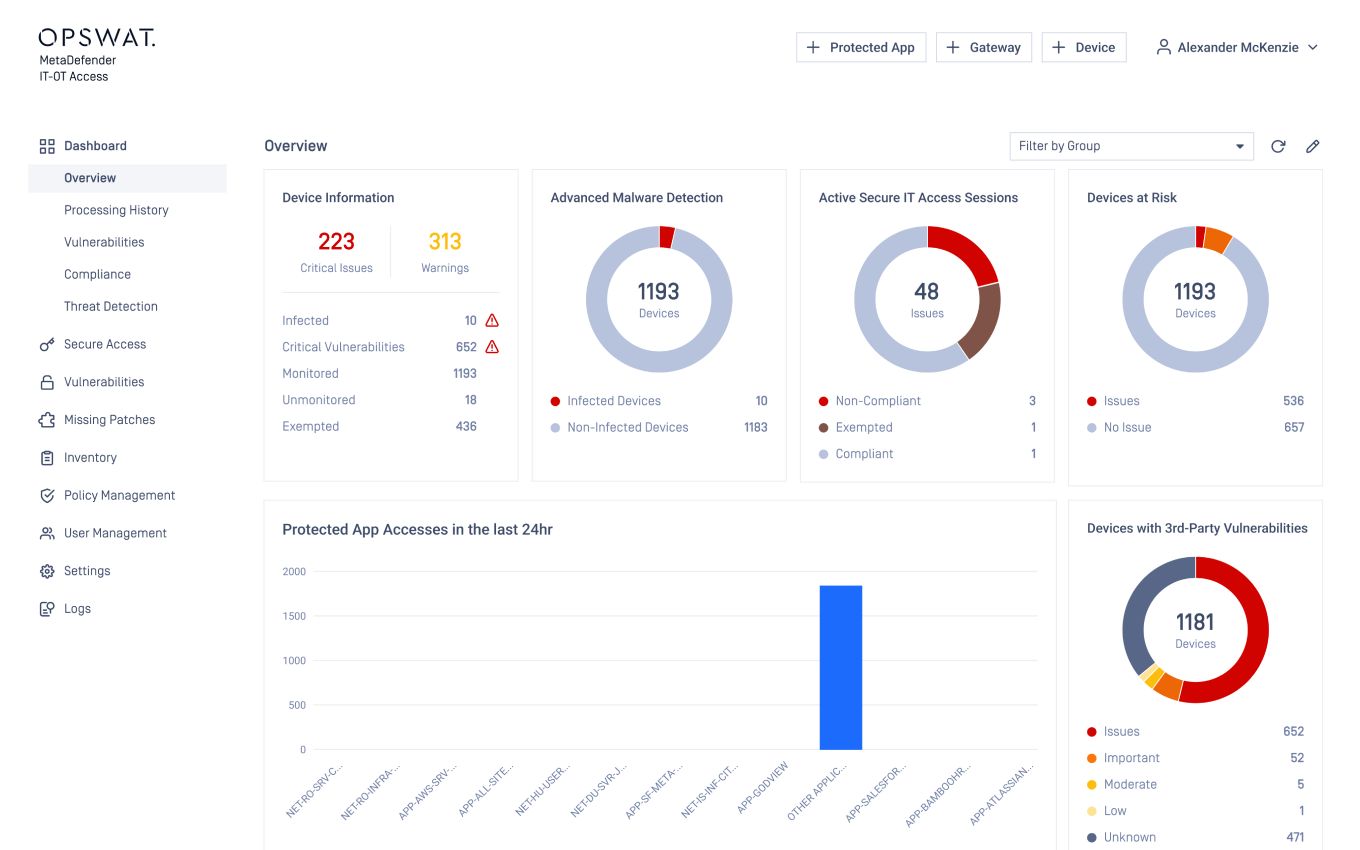Click the pencil edit dashboard icon

click(x=1313, y=146)
